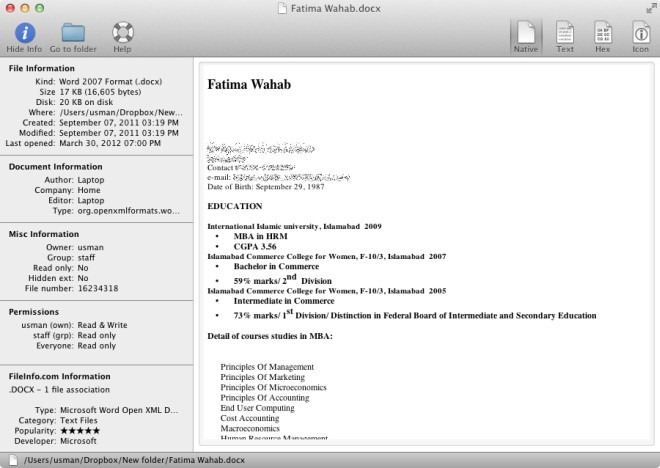Click the Category value 'Text Files'
The width and height of the screenshot is (660, 468).
[x=79, y=420]
